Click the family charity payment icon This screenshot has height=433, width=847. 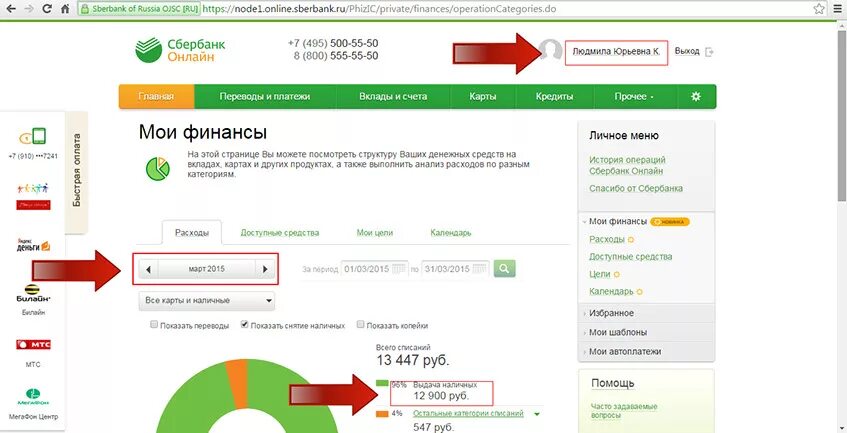click(x=33, y=188)
